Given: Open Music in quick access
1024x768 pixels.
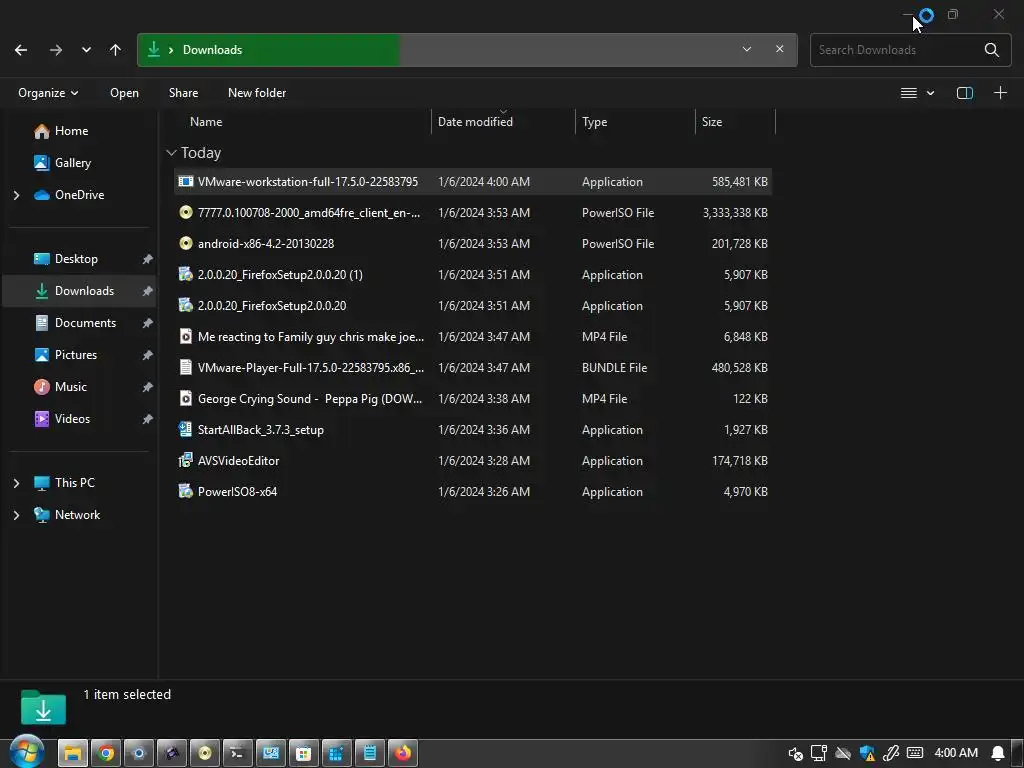Looking at the screenshot, I should (x=71, y=387).
